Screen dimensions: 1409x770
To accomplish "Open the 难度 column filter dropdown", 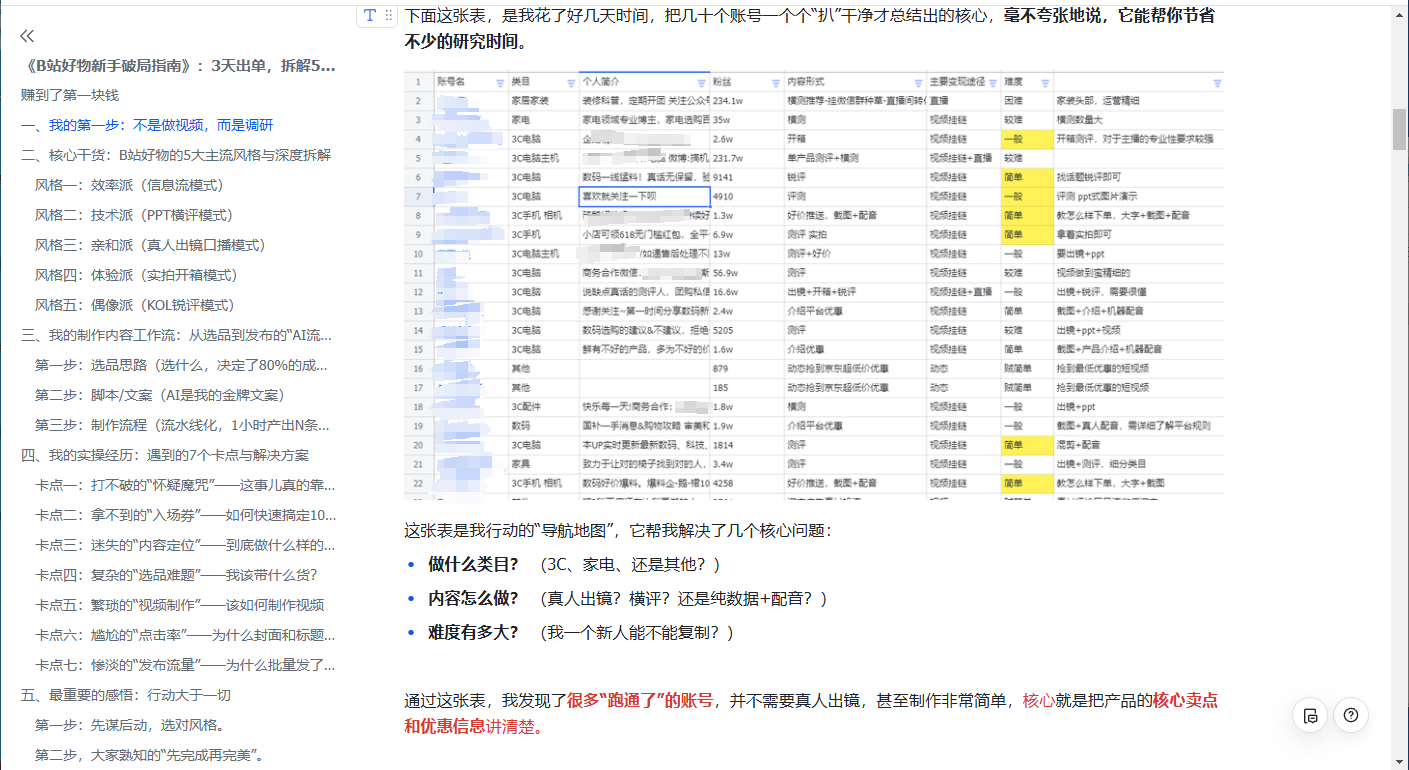I will pyautogui.click(x=1045, y=82).
